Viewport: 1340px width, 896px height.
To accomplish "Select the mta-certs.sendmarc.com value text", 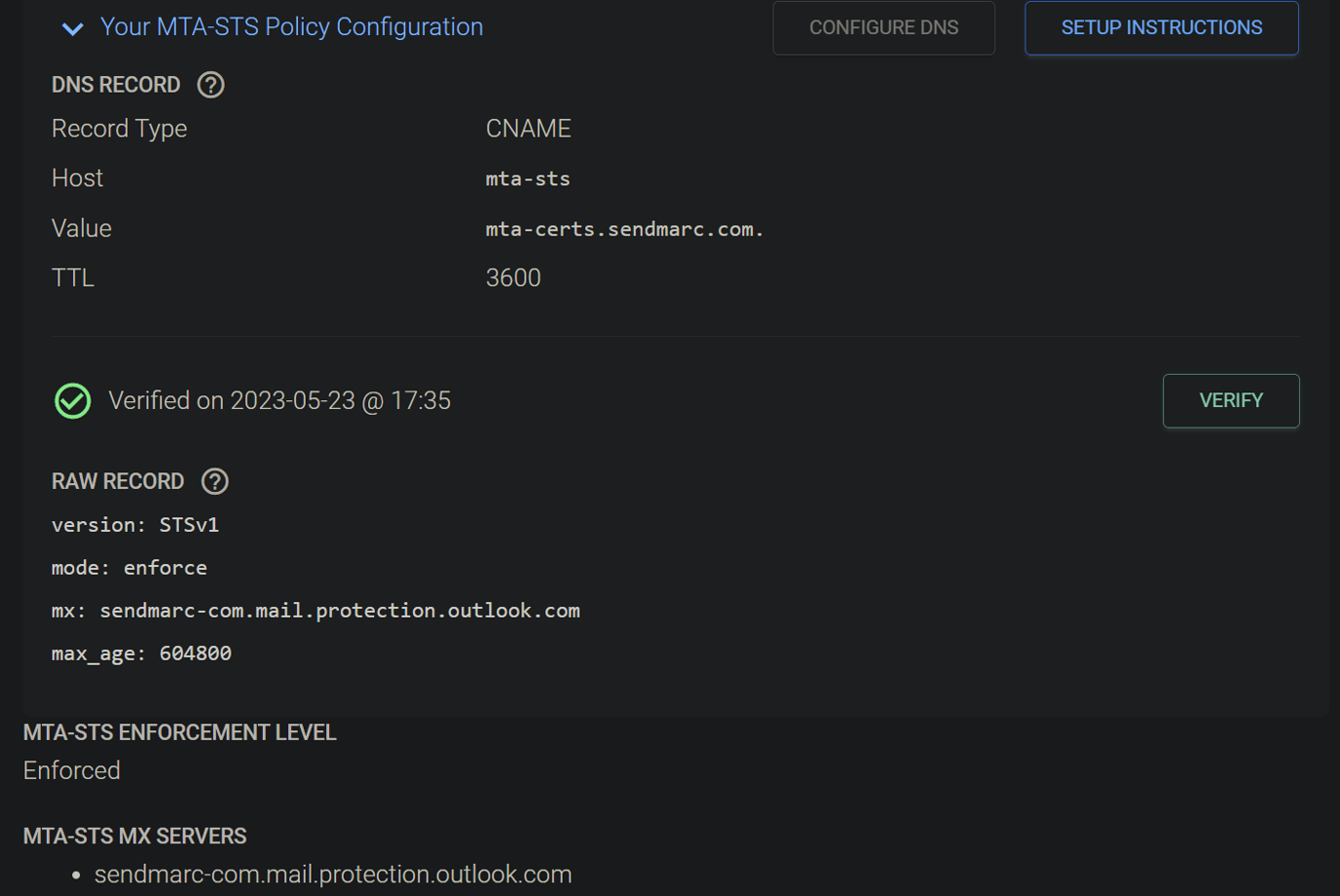I will [x=624, y=228].
